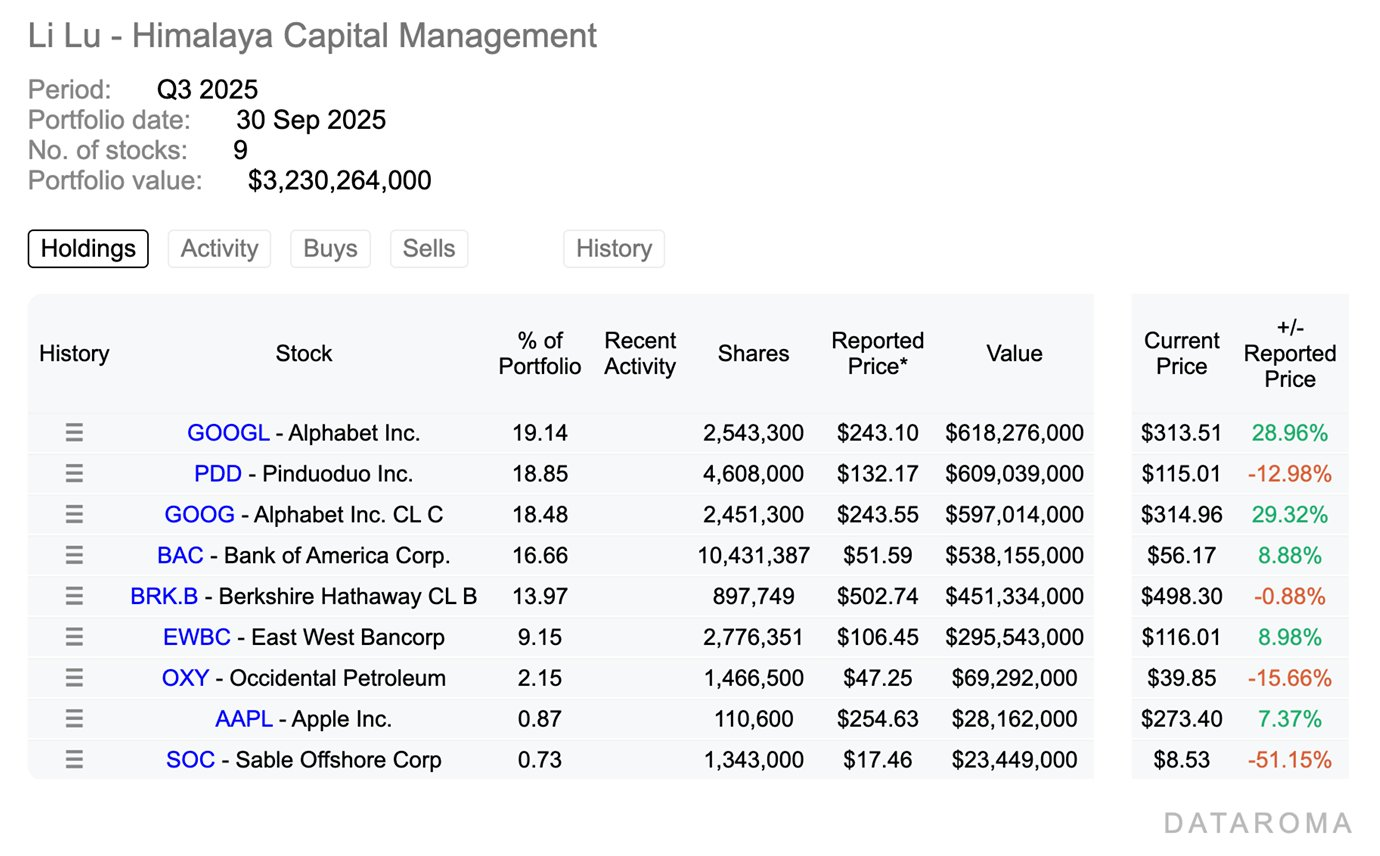
Task: Click the BAC ticker link
Action: (180, 555)
